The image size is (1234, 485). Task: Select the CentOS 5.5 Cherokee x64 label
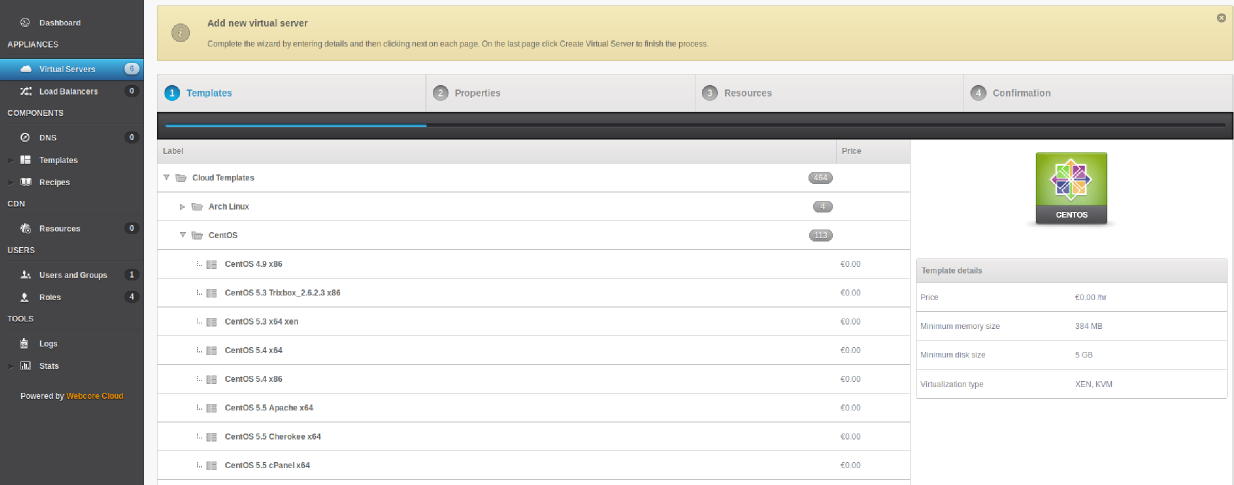point(273,437)
